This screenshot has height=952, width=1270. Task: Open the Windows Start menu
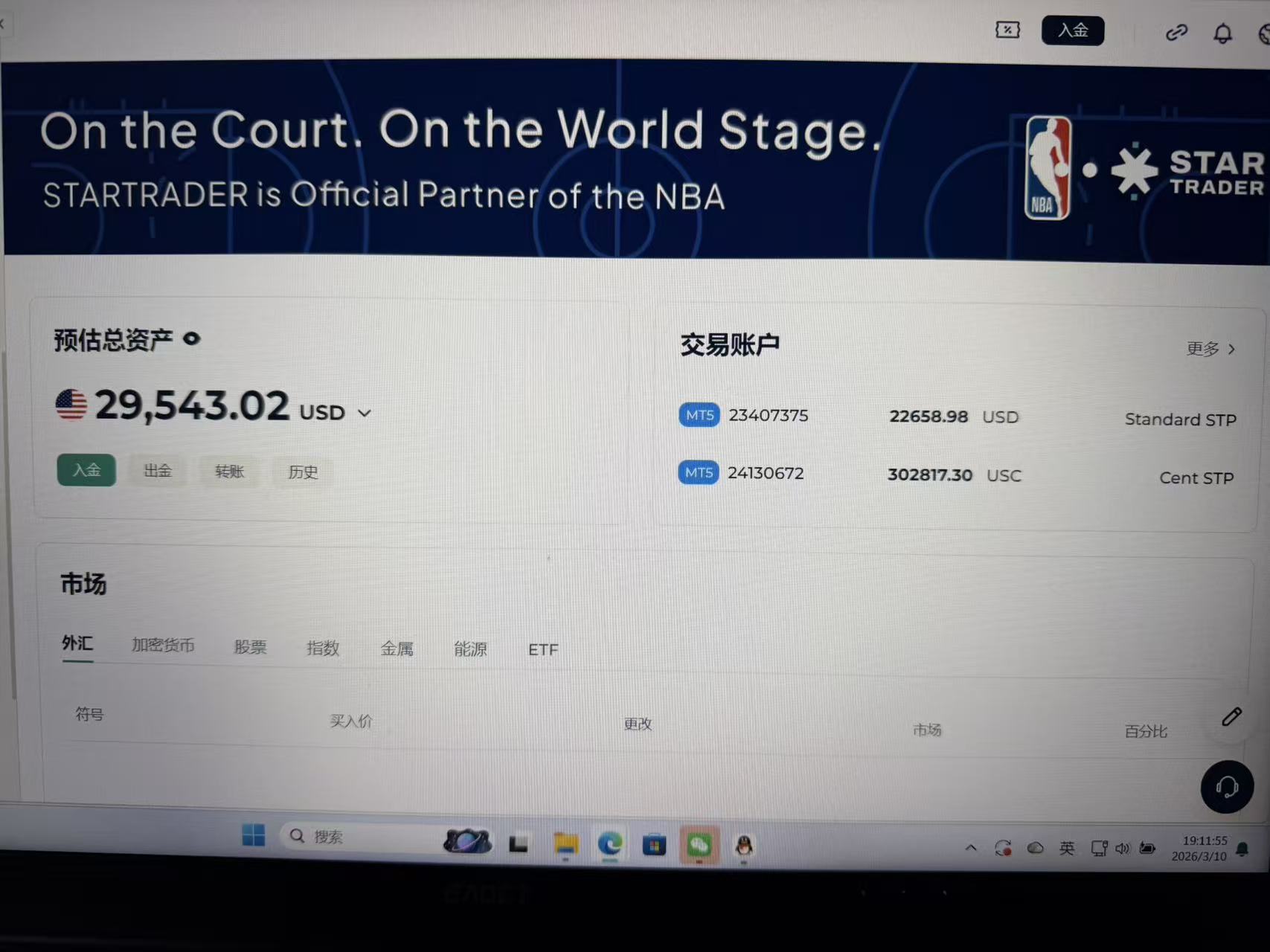coord(254,835)
